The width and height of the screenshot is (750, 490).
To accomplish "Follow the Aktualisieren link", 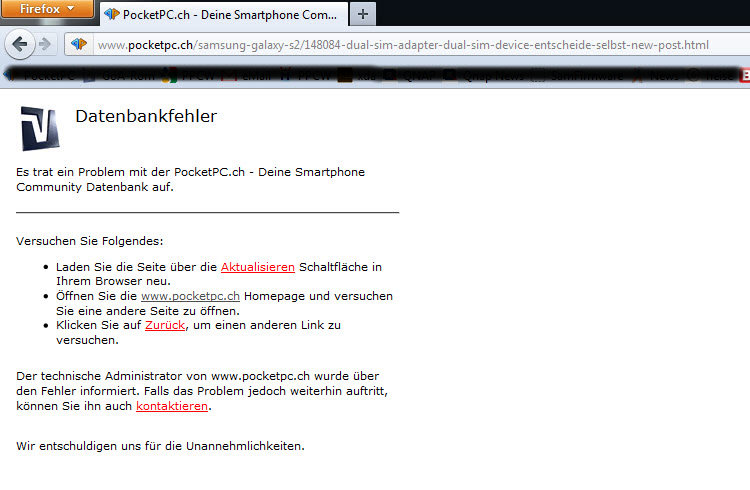I will point(258,267).
